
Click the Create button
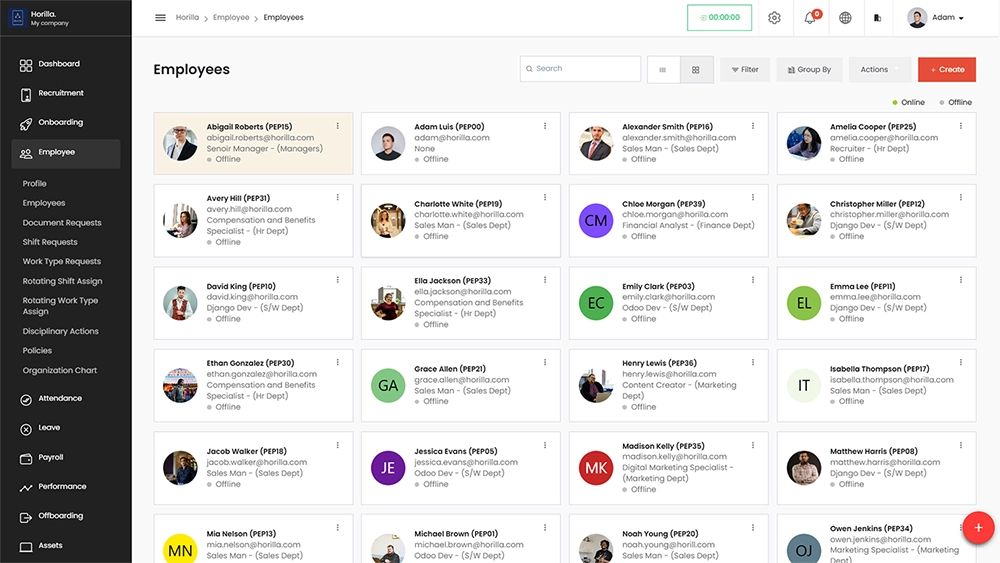pos(946,69)
